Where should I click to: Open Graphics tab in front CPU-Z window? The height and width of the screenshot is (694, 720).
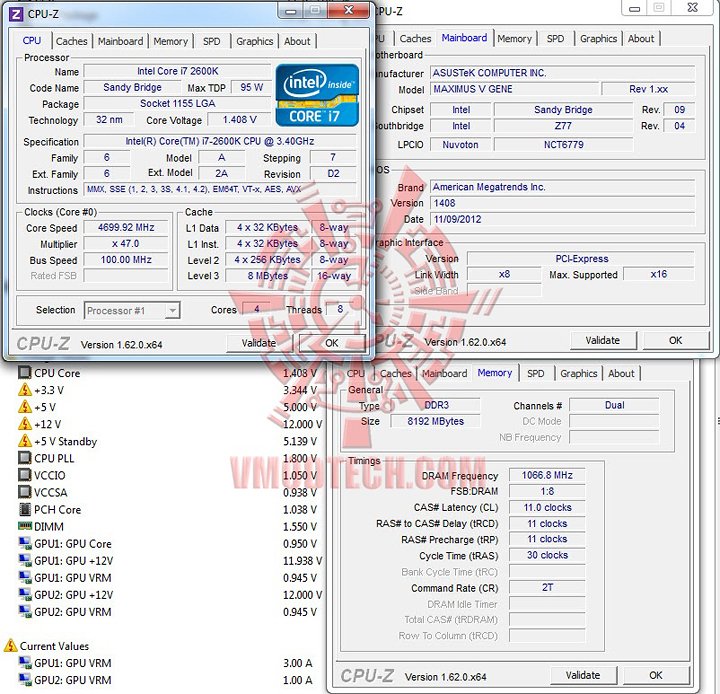coord(255,41)
